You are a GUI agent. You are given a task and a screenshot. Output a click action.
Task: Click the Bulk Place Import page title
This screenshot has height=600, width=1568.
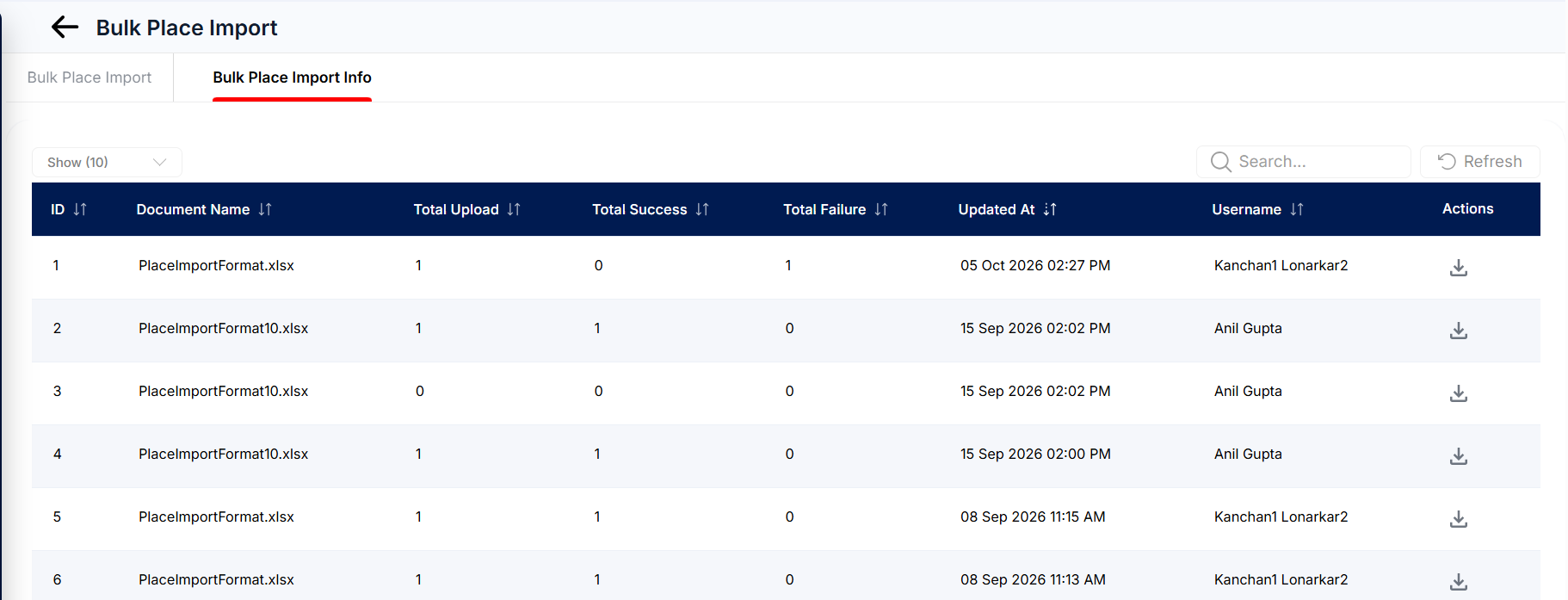[187, 28]
